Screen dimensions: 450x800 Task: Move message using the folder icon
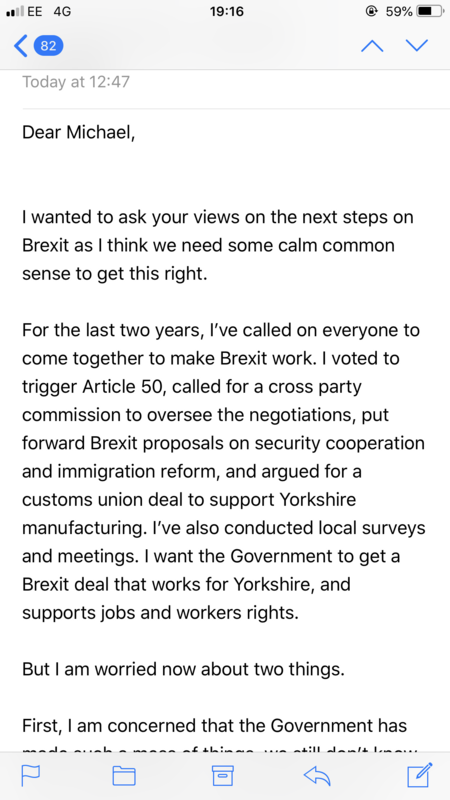tap(123, 776)
